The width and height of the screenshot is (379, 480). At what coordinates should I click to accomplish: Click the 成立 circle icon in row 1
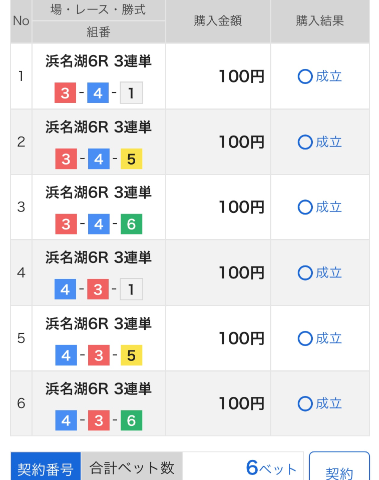coord(305,77)
